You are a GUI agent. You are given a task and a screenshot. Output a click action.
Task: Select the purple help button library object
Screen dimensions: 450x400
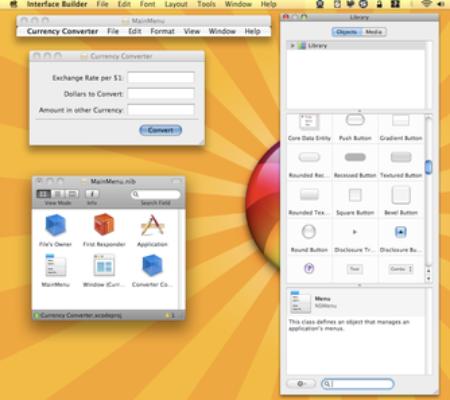pyautogui.click(x=309, y=268)
